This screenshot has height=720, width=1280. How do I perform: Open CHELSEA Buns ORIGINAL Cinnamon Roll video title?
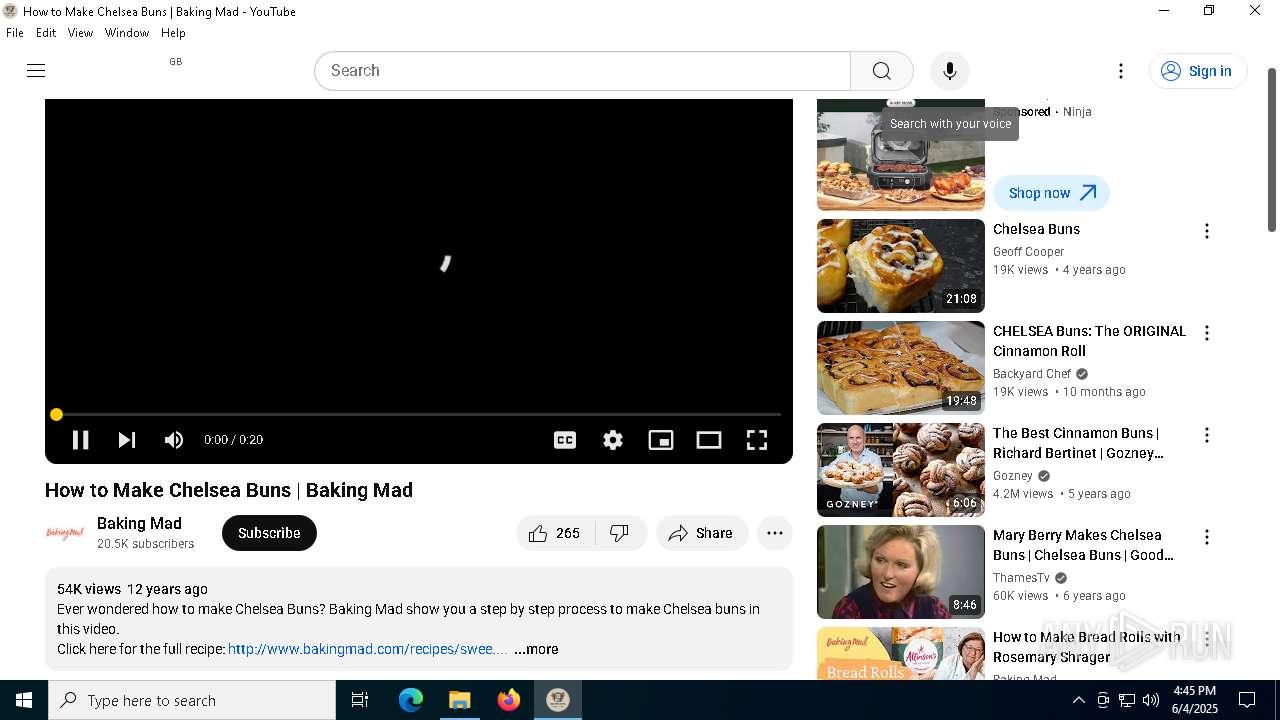coord(1089,341)
